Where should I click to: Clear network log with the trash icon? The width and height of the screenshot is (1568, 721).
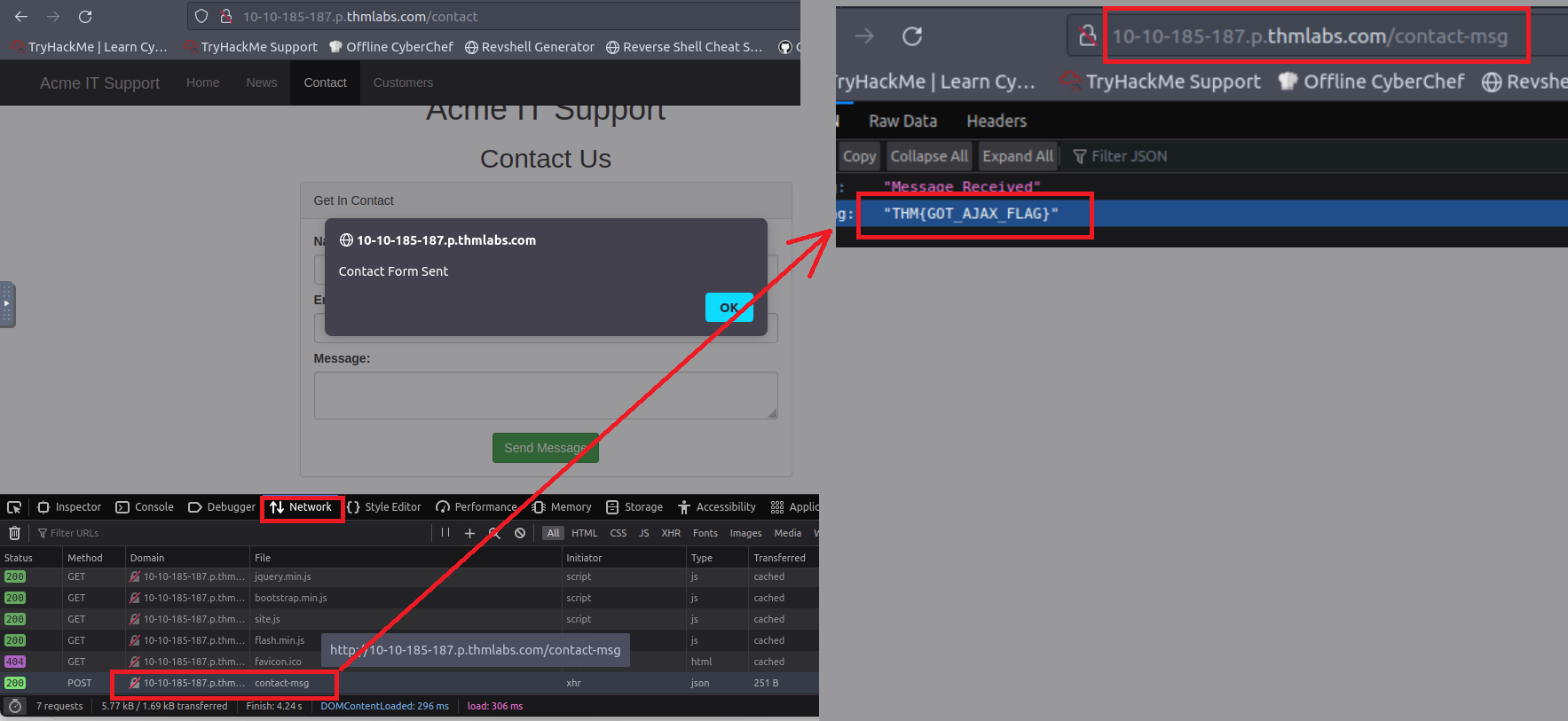15,533
